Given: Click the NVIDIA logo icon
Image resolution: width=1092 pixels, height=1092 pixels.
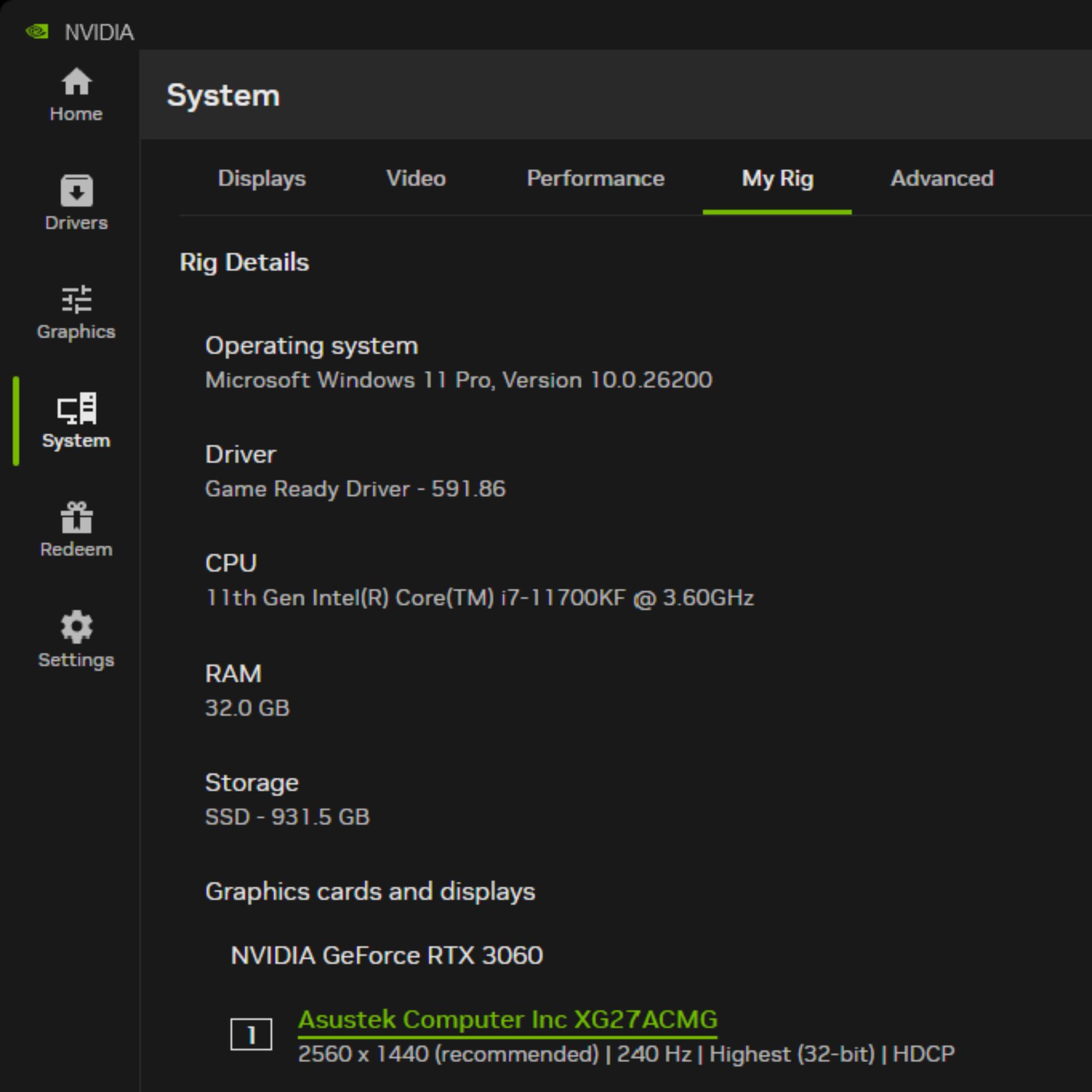Looking at the screenshot, I should pyautogui.click(x=37, y=31).
